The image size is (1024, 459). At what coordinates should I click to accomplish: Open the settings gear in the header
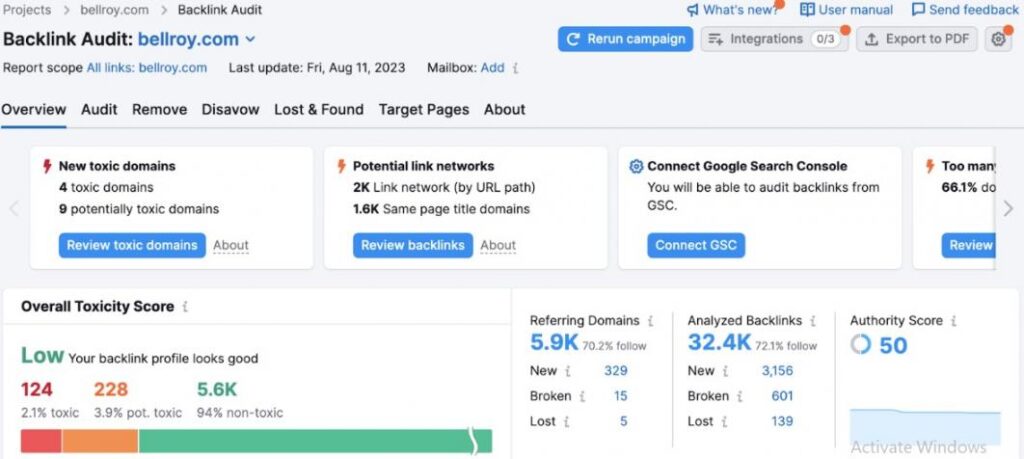click(x=998, y=39)
